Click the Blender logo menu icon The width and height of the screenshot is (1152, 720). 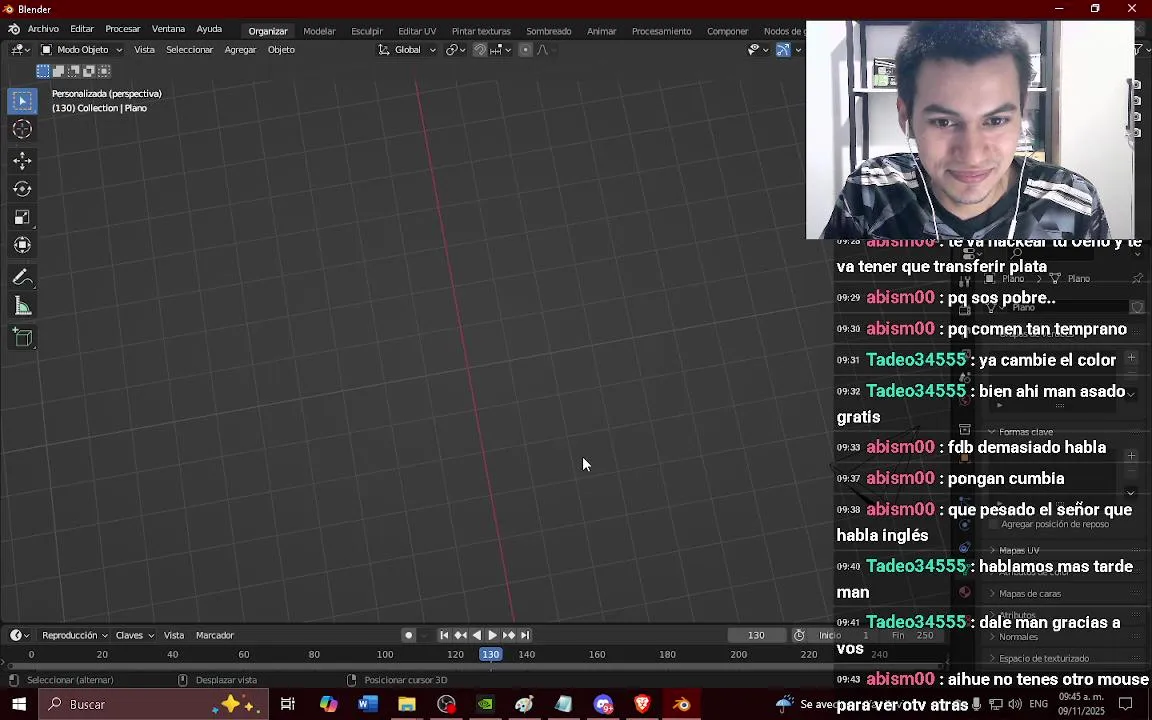coord(14,29)
